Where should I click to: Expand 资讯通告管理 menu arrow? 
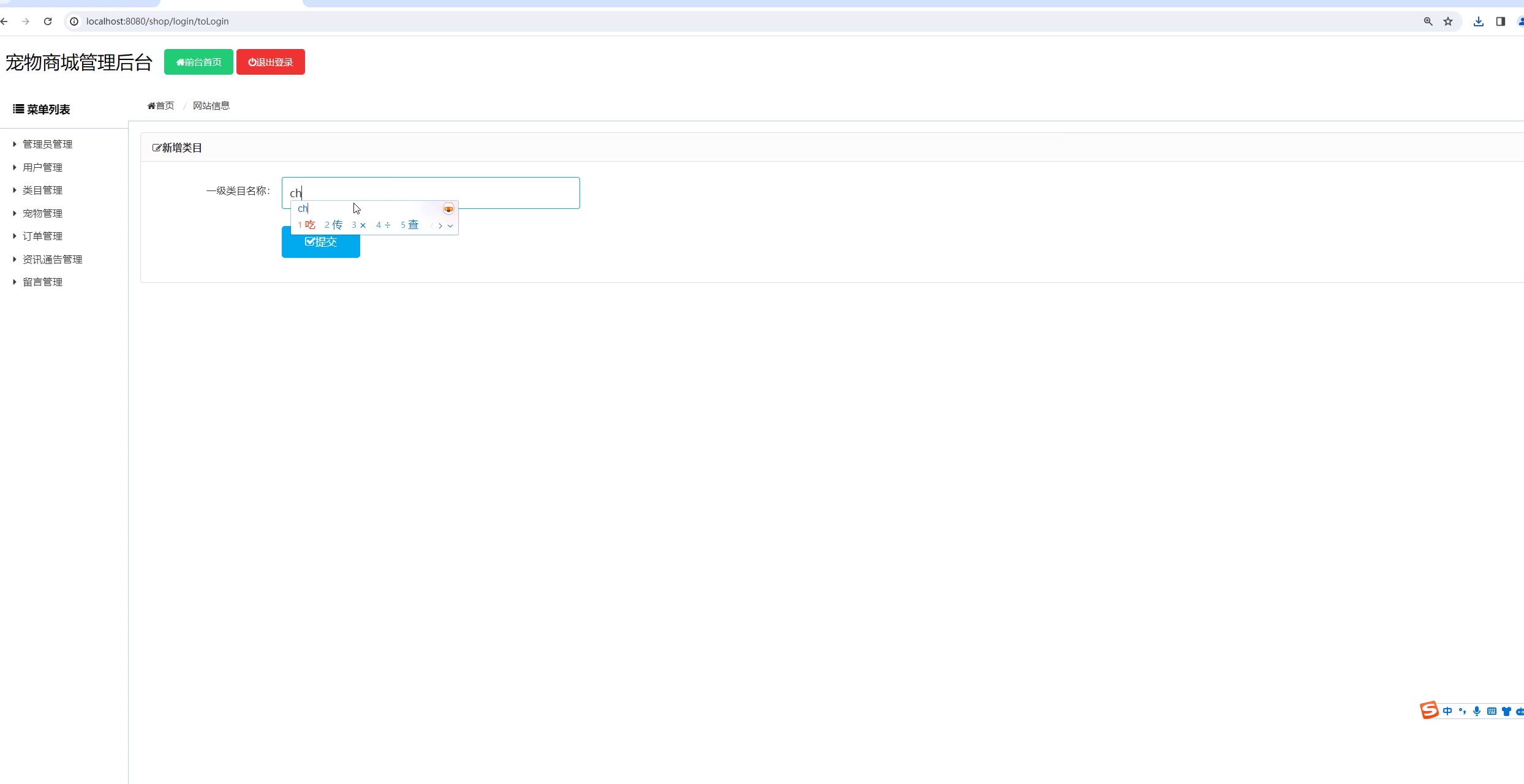click(x=14, y=259)
